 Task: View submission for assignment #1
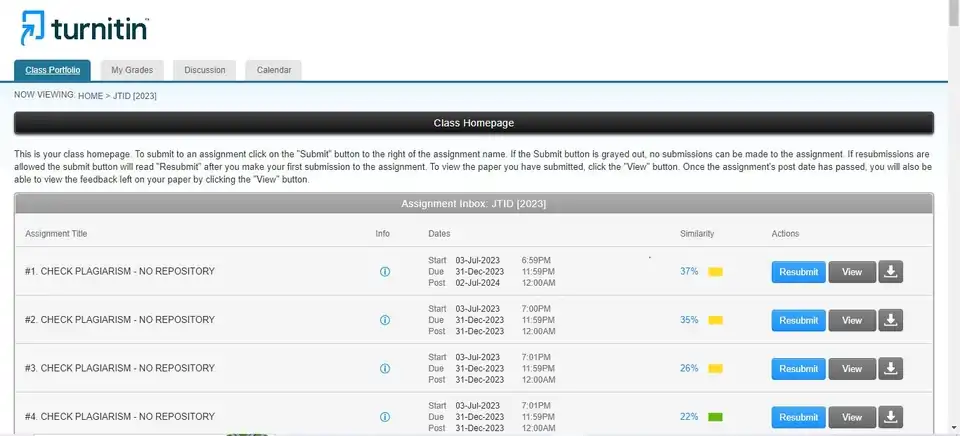tap(852, 272)
